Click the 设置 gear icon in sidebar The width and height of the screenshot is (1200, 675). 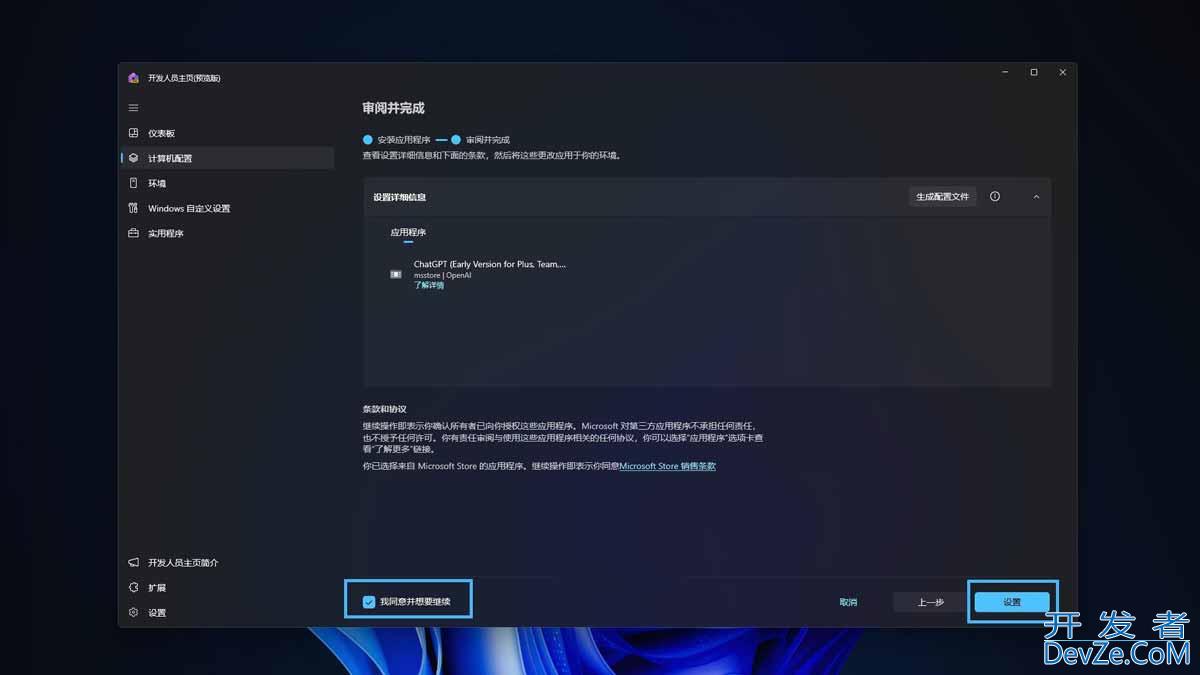coord(133,613)
